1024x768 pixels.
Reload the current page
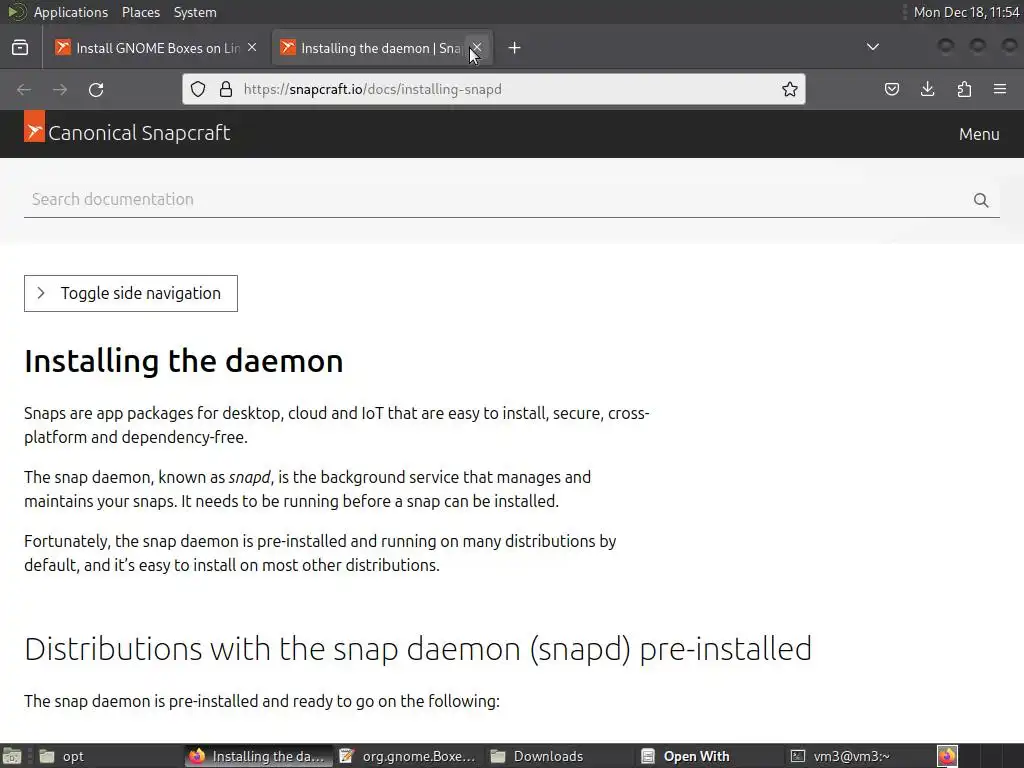(96, 89)
